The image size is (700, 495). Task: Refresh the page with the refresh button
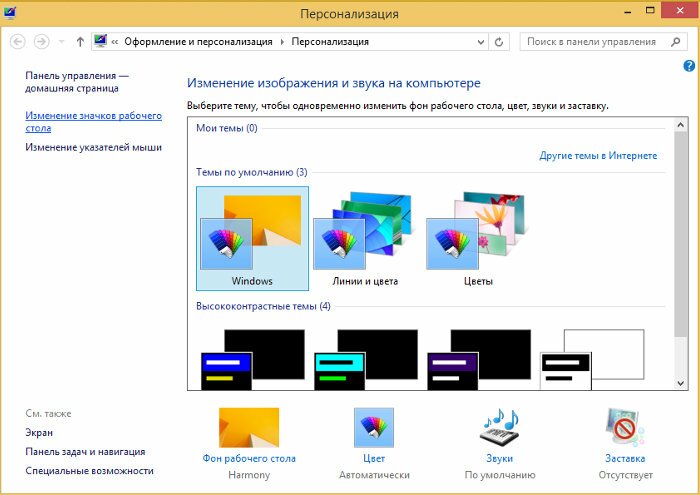click(499, 42)
